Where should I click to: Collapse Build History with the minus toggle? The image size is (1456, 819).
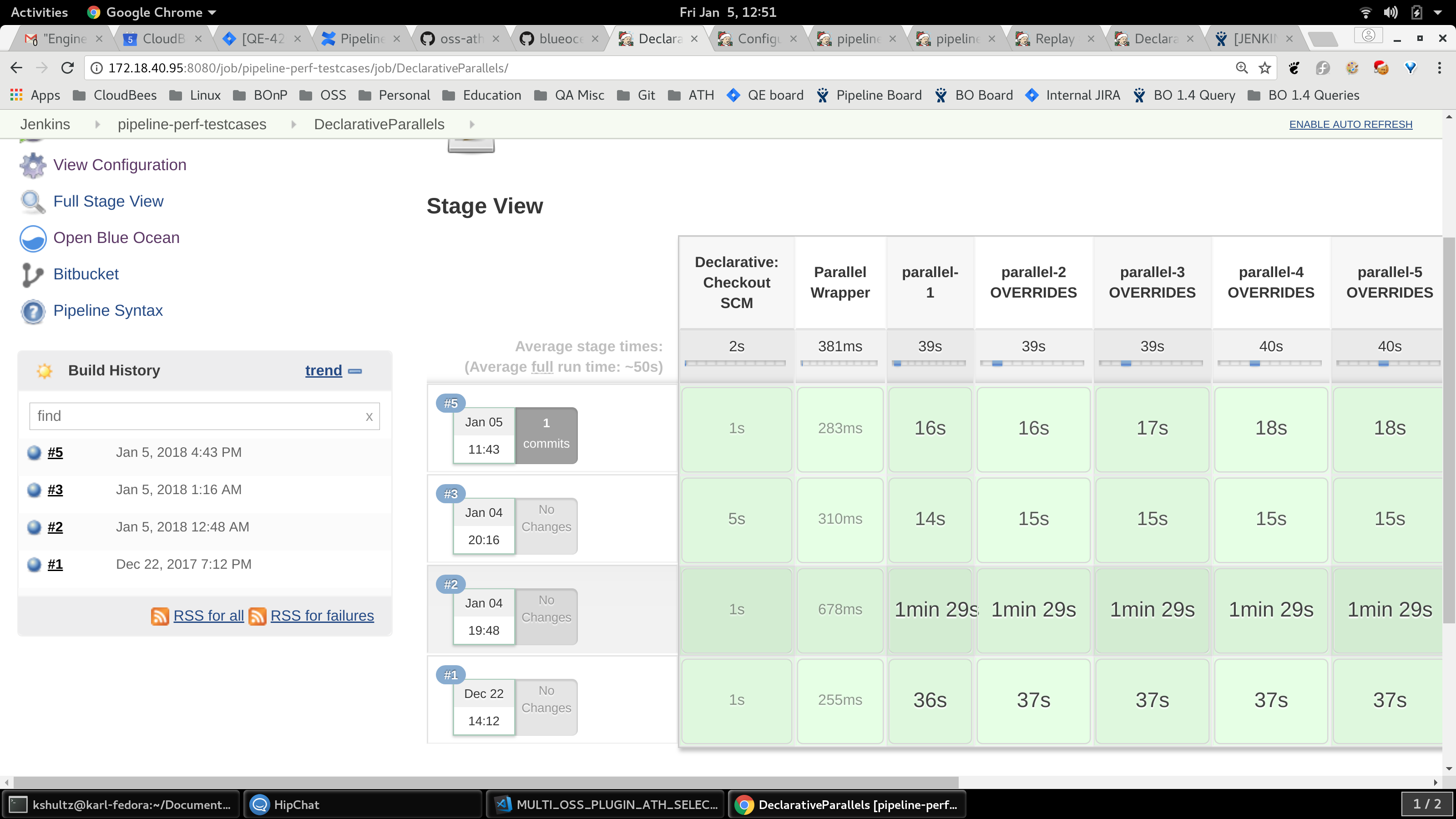click(355, 371)
